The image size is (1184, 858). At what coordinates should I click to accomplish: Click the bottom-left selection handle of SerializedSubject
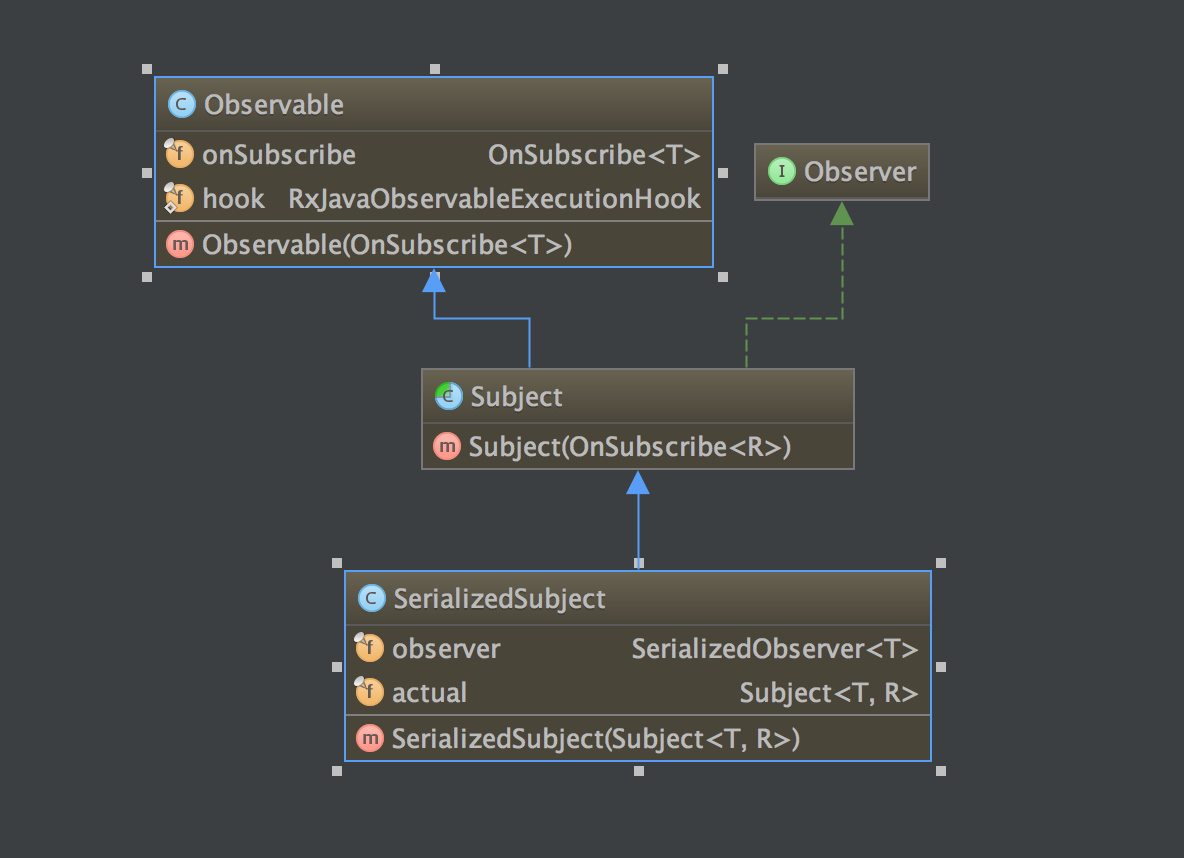click(337, 771)
